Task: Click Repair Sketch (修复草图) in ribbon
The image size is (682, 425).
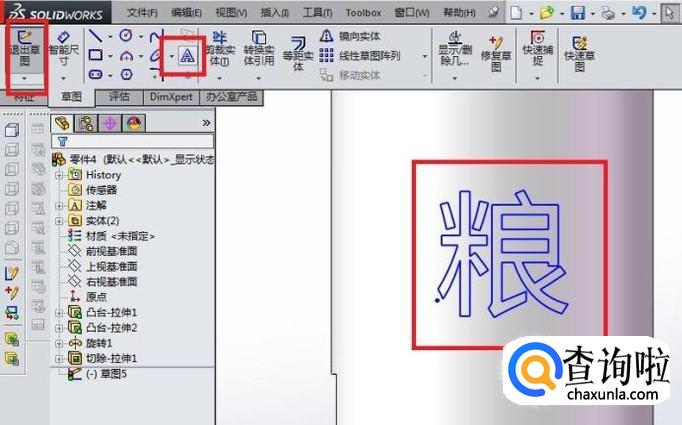Action: pos(496,54)
